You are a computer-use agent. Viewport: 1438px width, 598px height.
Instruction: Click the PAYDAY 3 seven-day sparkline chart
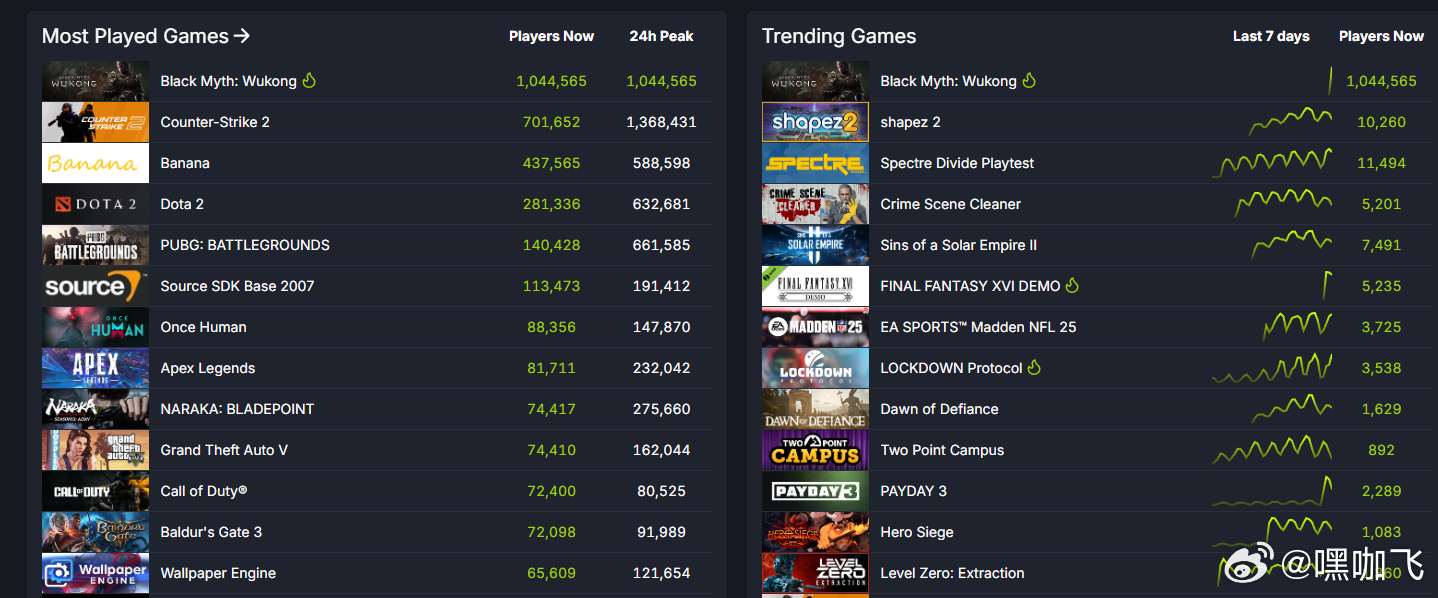coord(1272,490)
